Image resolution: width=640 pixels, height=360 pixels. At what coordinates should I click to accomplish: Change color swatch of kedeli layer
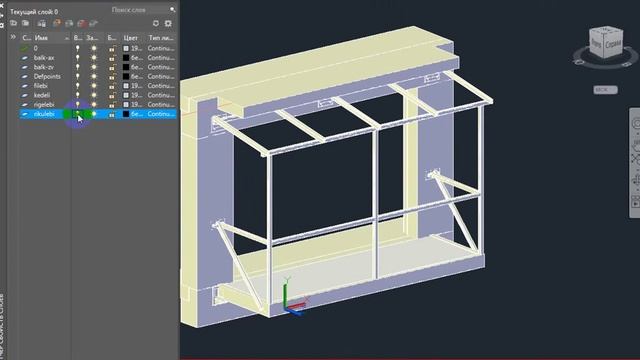[x=126, y=95]
